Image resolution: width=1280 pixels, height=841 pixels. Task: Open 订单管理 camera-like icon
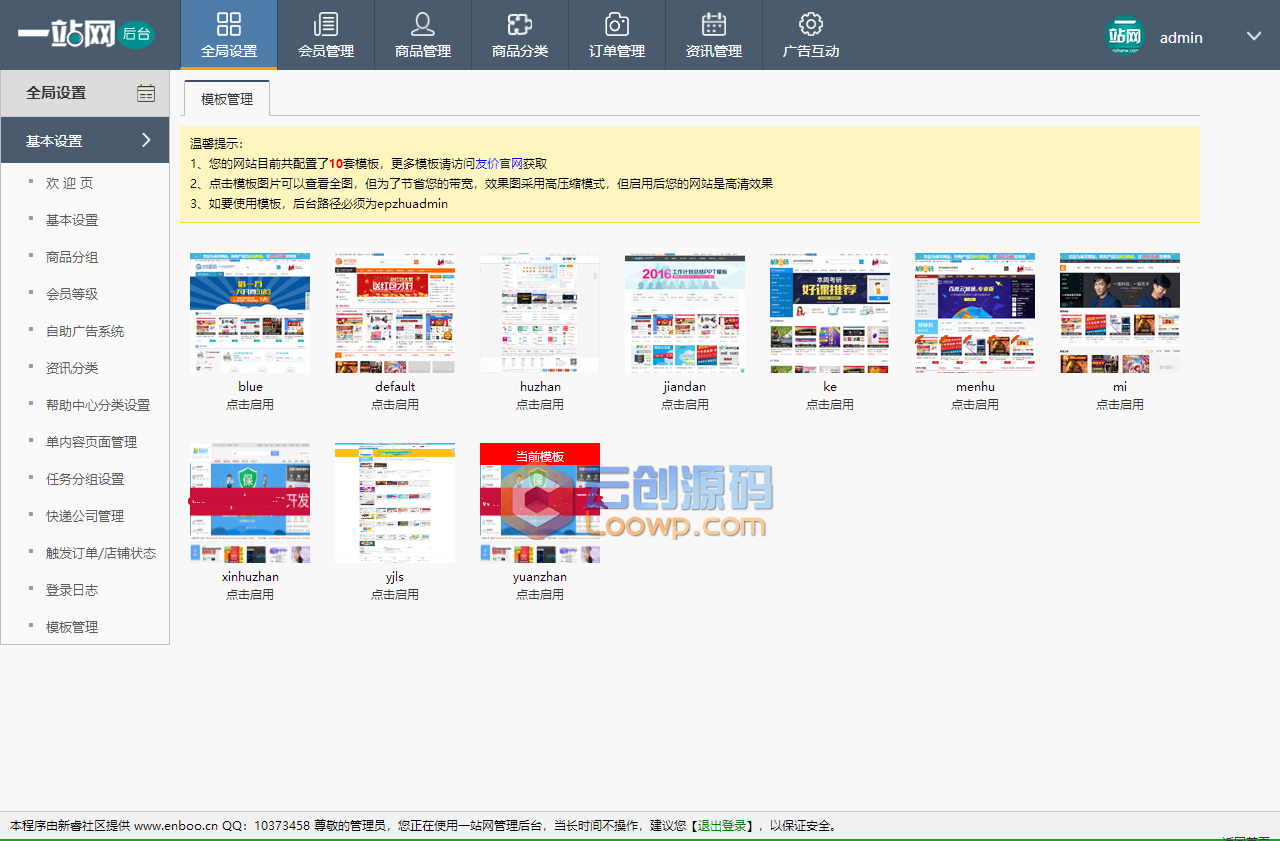[x=617, y=24]
